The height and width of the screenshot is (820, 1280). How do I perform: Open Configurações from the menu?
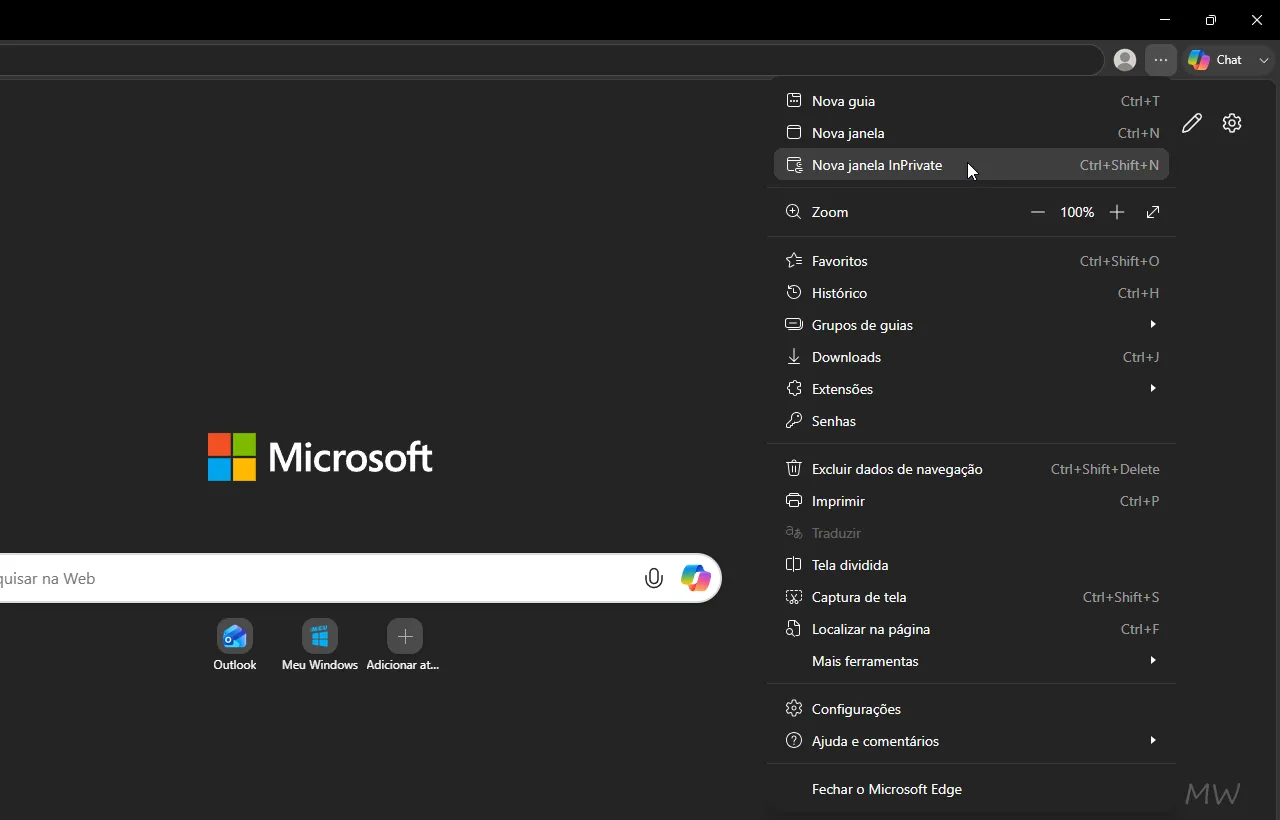click(971, 709)
